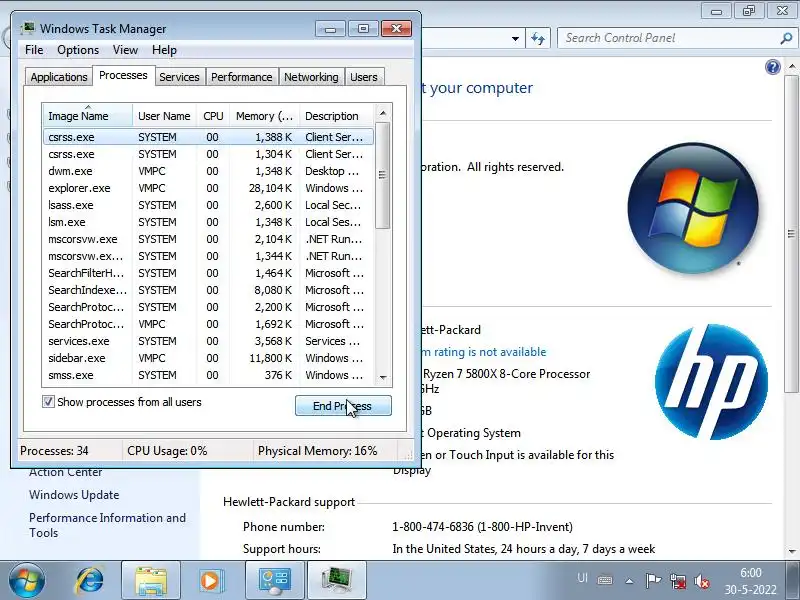Refresh the Control Panel address bar
The image size is (800, 600).
[538, 38]
